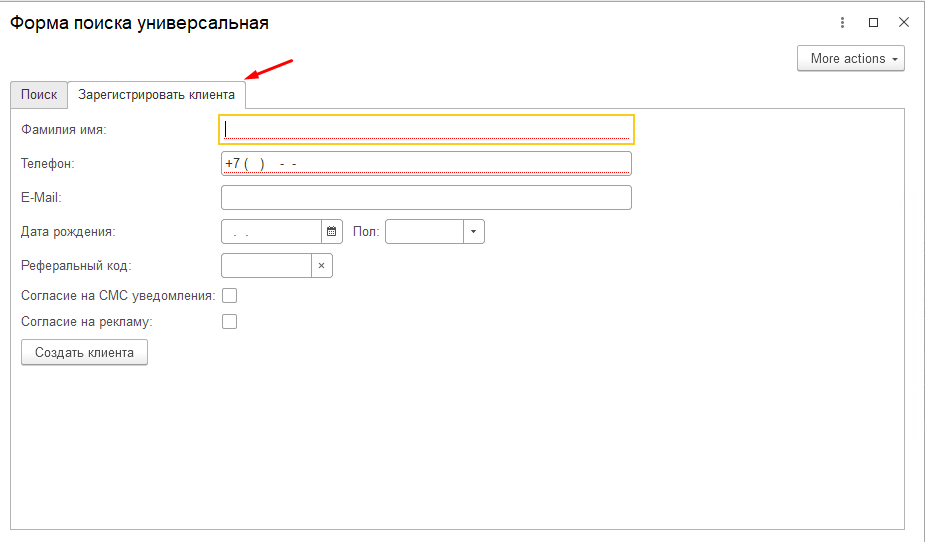This screenshot has width=925, height=542.
Task: Open the three-dot window menu
Action: 842,22
